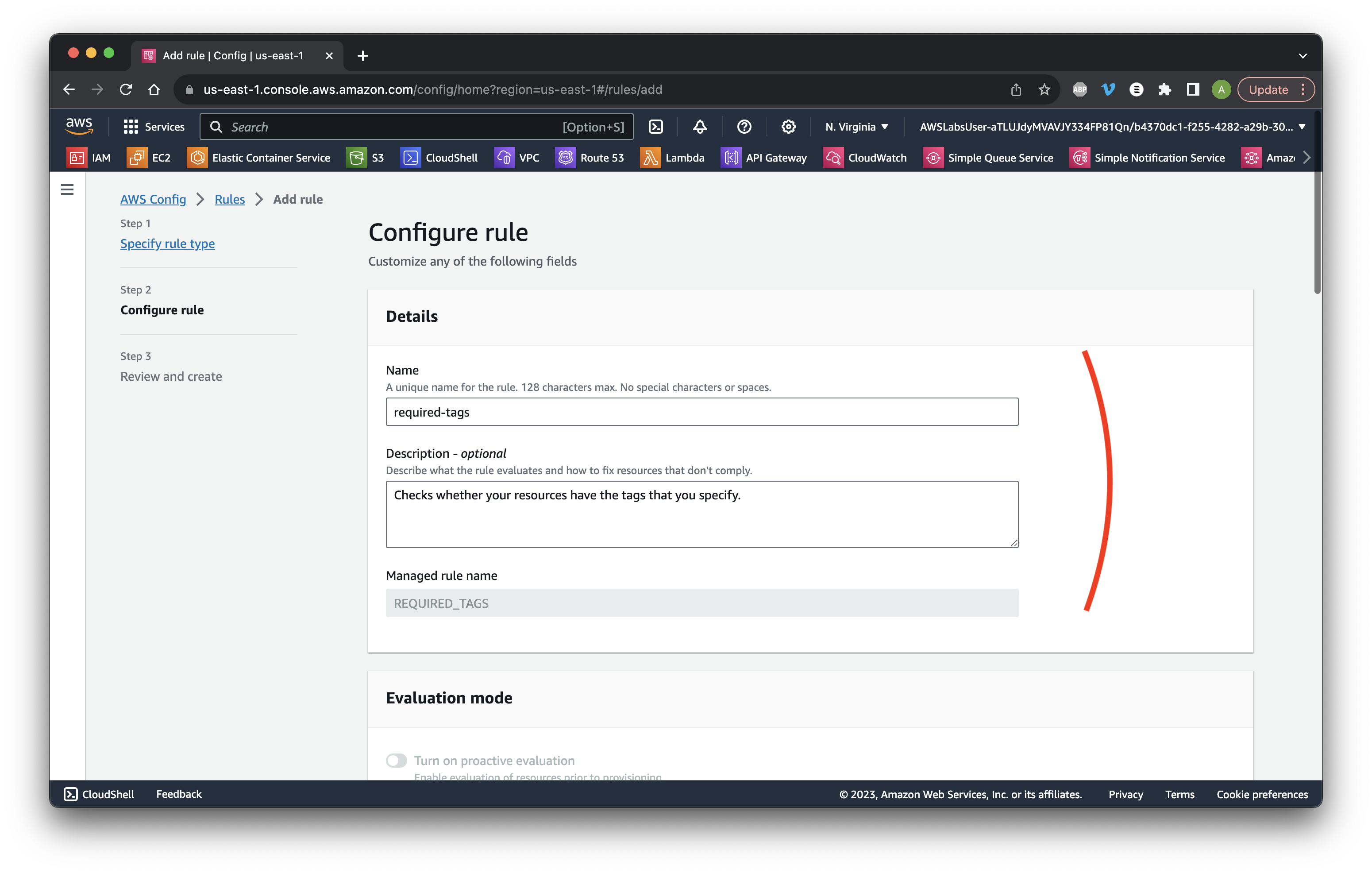
Task: Open the browser side panel icon
Action: 1192,89
